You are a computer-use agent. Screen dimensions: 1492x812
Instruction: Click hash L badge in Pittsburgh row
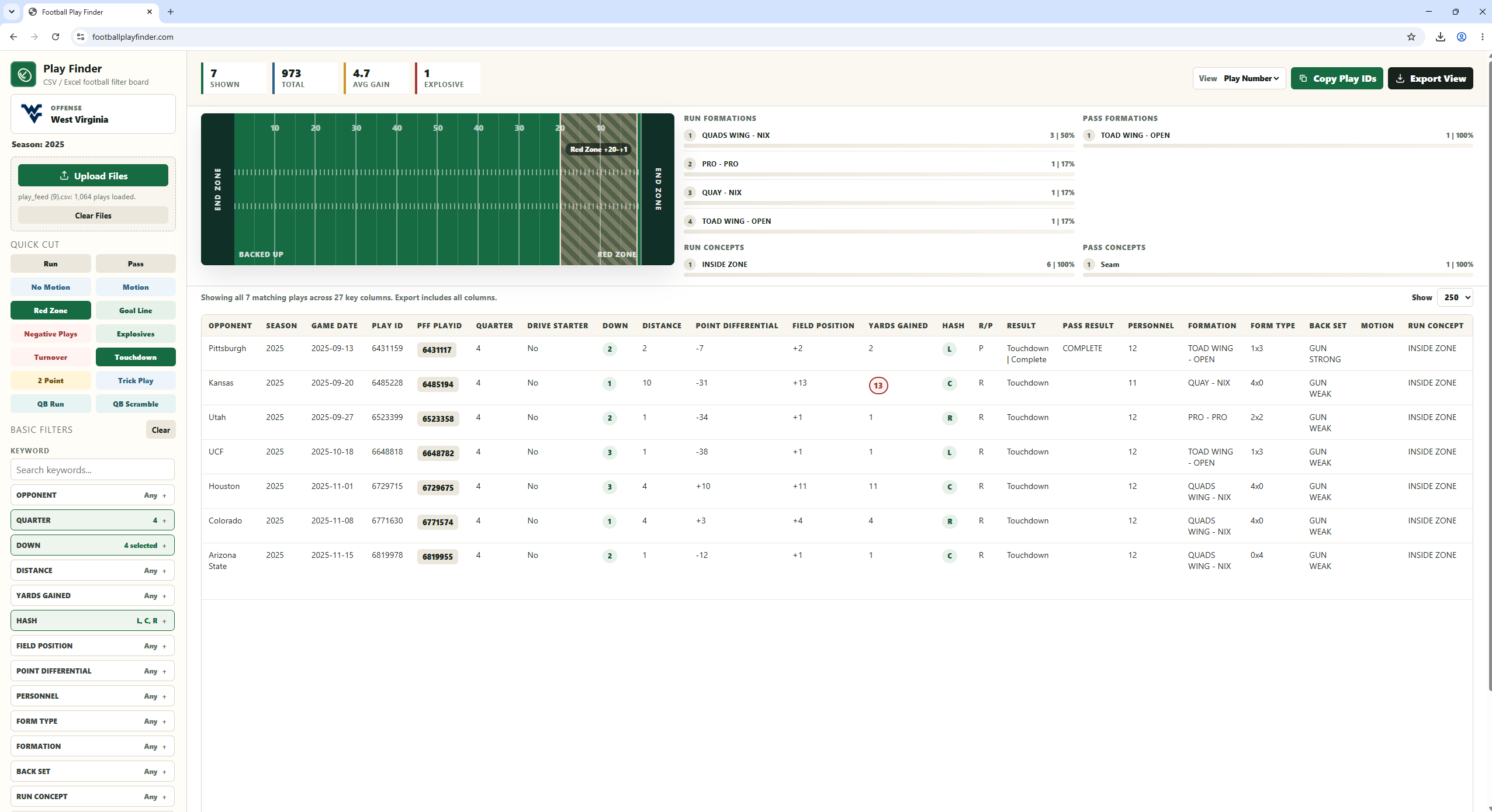[949, 349]
